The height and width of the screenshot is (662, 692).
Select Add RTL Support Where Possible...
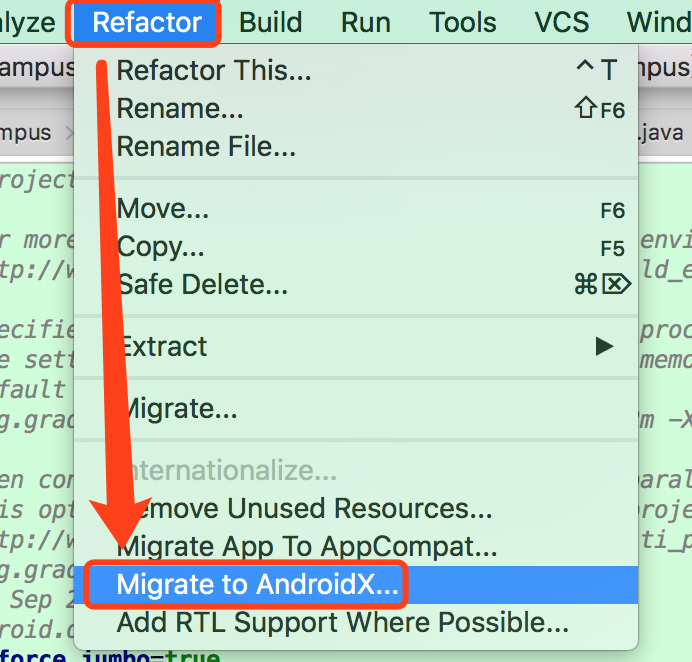point(343,623)
